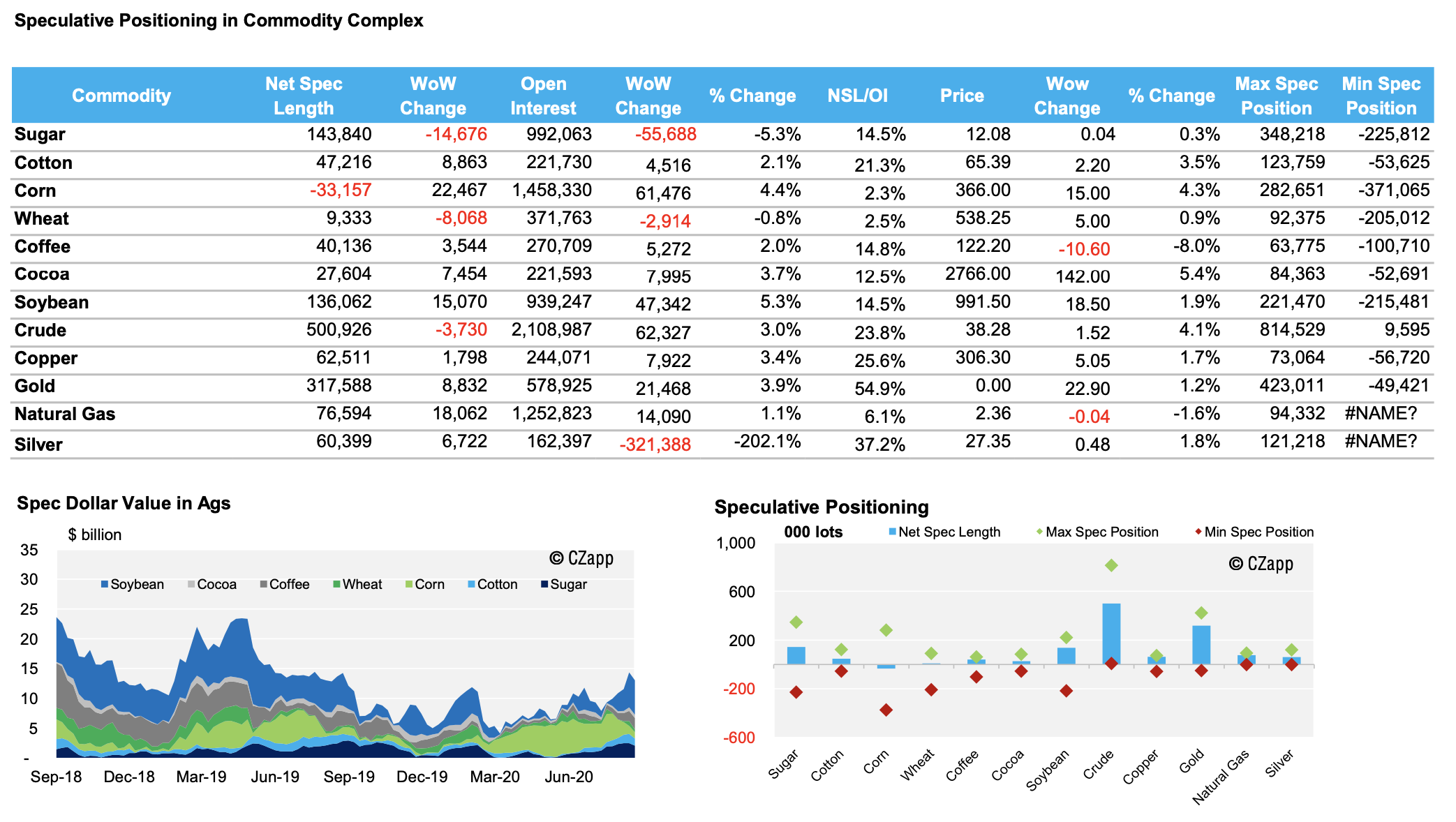Click Sugar WoW change value -14,676
1456x822 pixels.
[x=456, y=134]
